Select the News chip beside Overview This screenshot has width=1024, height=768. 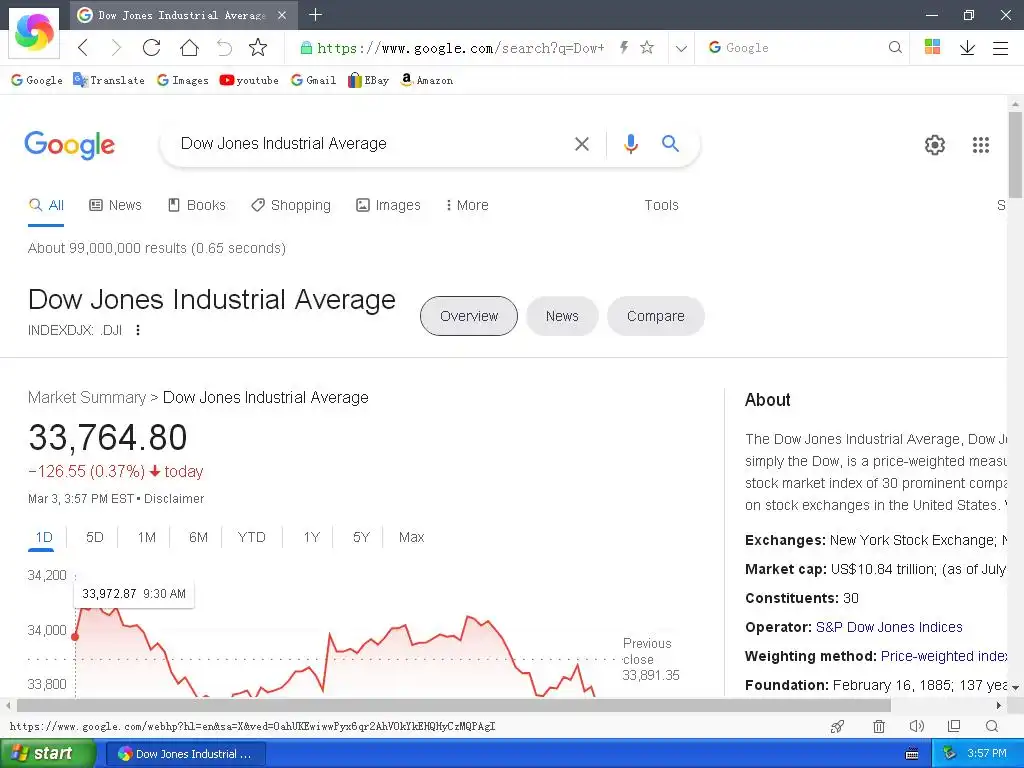[x=562, y=316]
